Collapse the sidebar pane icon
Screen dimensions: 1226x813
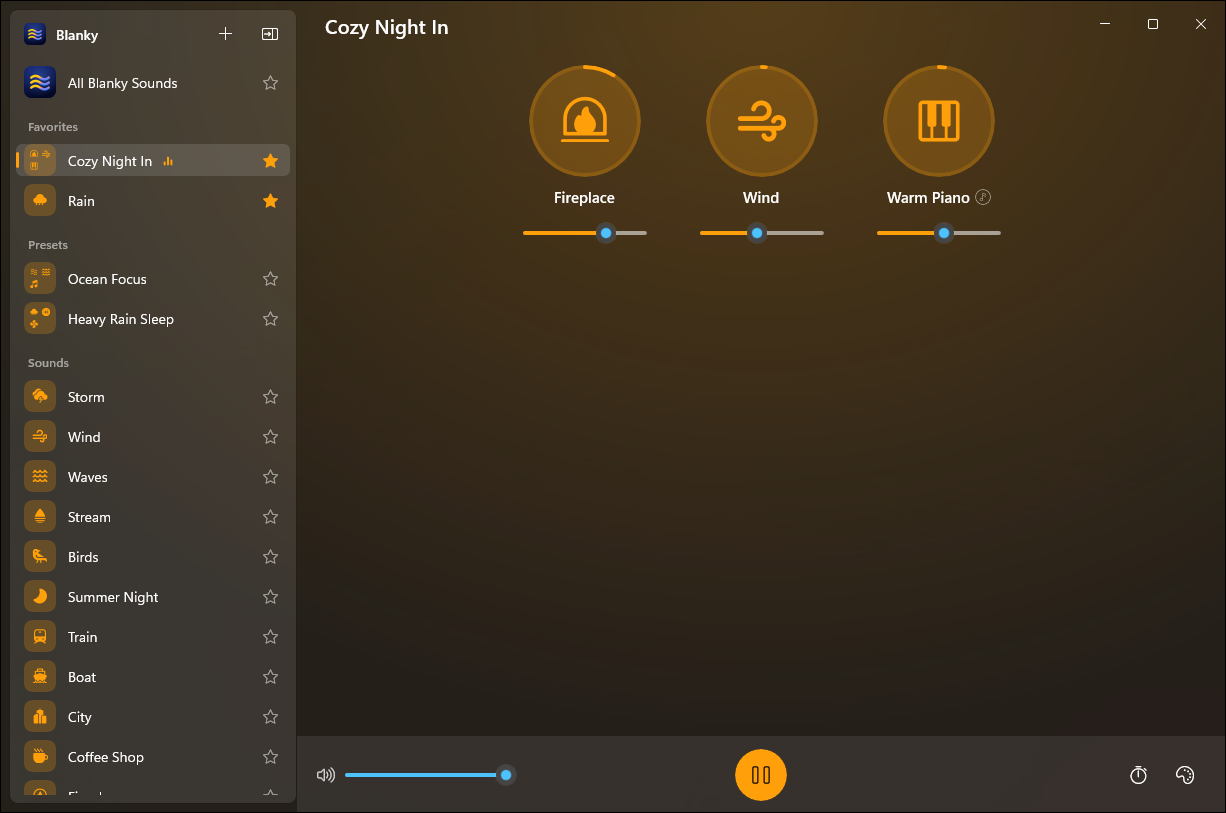coord(270,34)
